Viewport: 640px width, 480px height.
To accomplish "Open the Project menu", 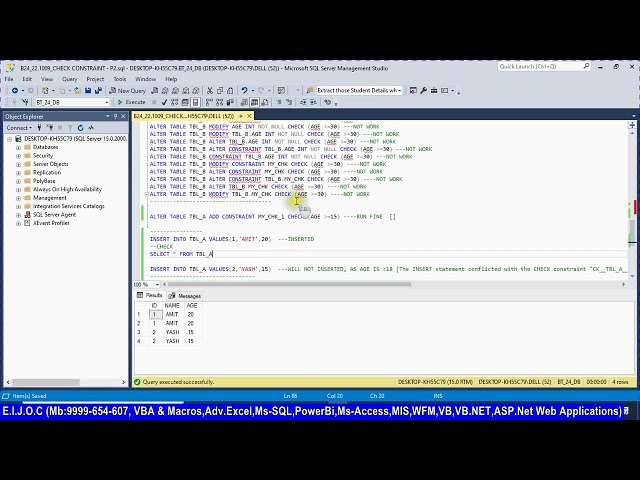I will [x=95, y=79].
